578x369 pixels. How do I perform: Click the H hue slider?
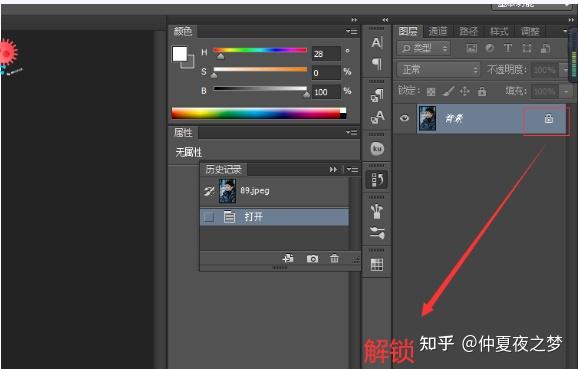[260, 50]
